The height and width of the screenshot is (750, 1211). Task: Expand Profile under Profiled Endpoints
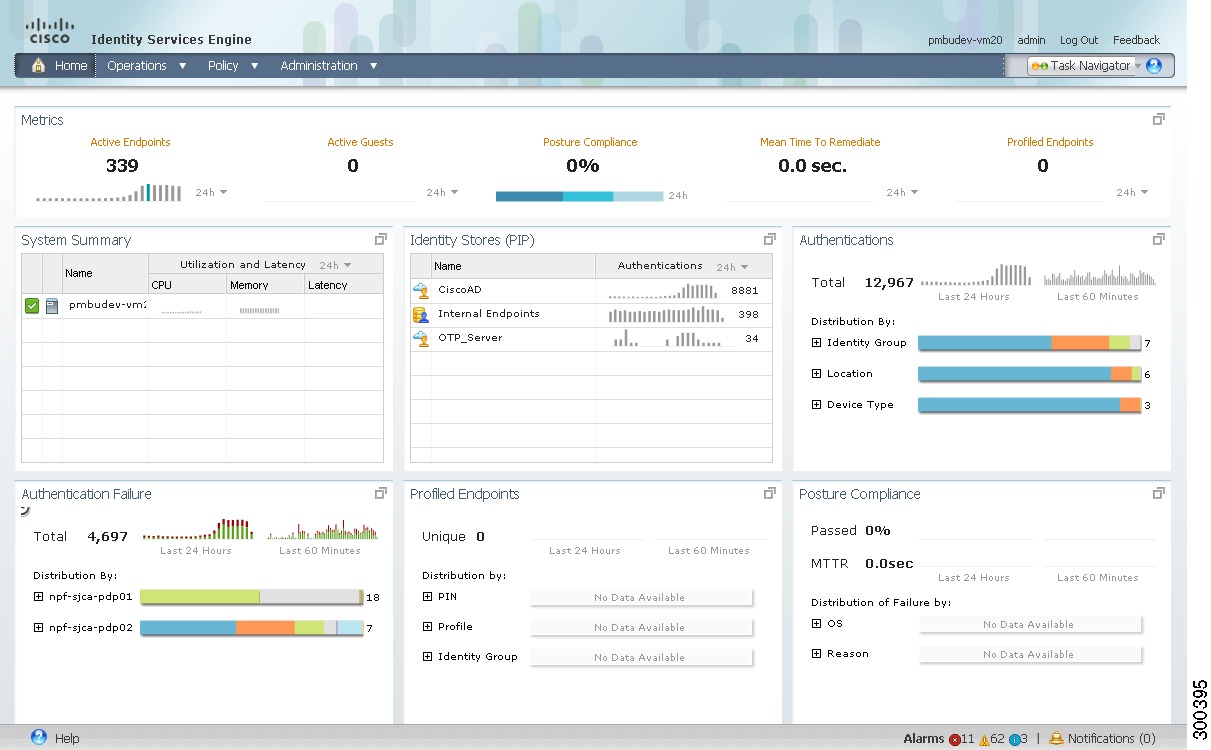[x=427, y=627]
